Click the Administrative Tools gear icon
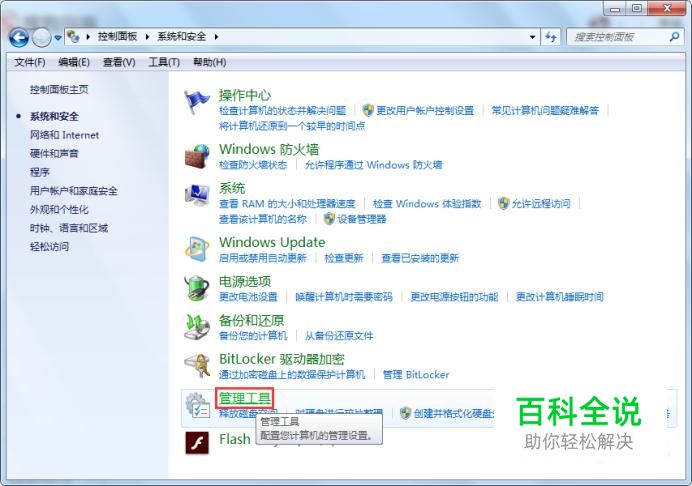This screenshot has height=486, width=692. tap(197, 405)
